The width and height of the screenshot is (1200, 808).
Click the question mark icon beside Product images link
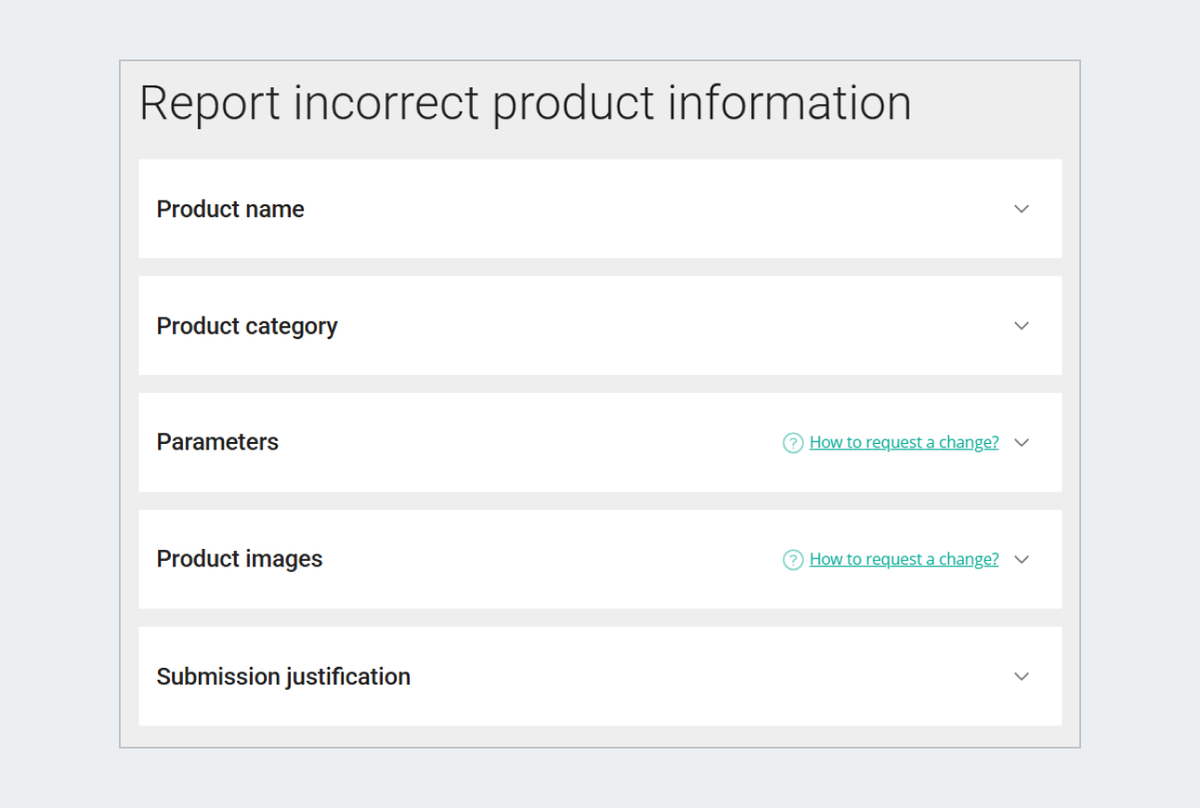click(x=792, y=559)
